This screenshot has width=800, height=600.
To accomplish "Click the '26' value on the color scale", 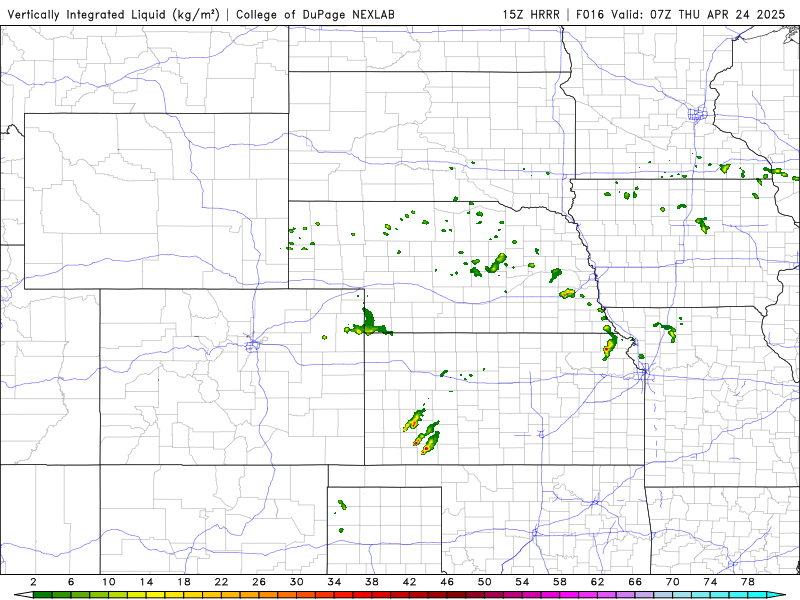I will pyautogui.click(x=259, y=582).
